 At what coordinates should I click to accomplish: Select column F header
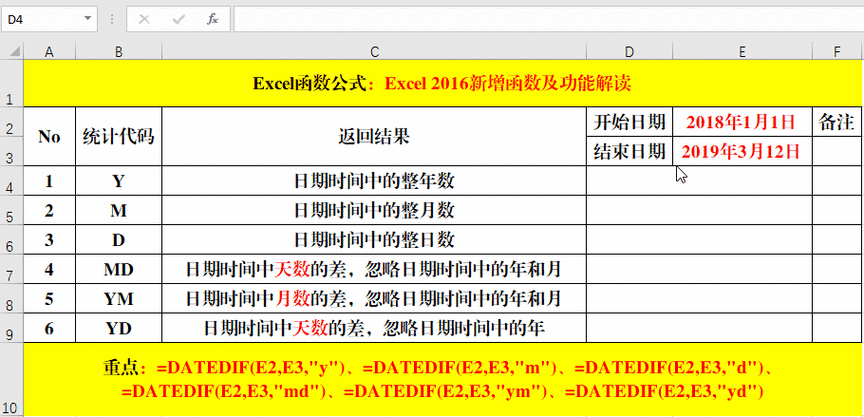tap(837, 52)
